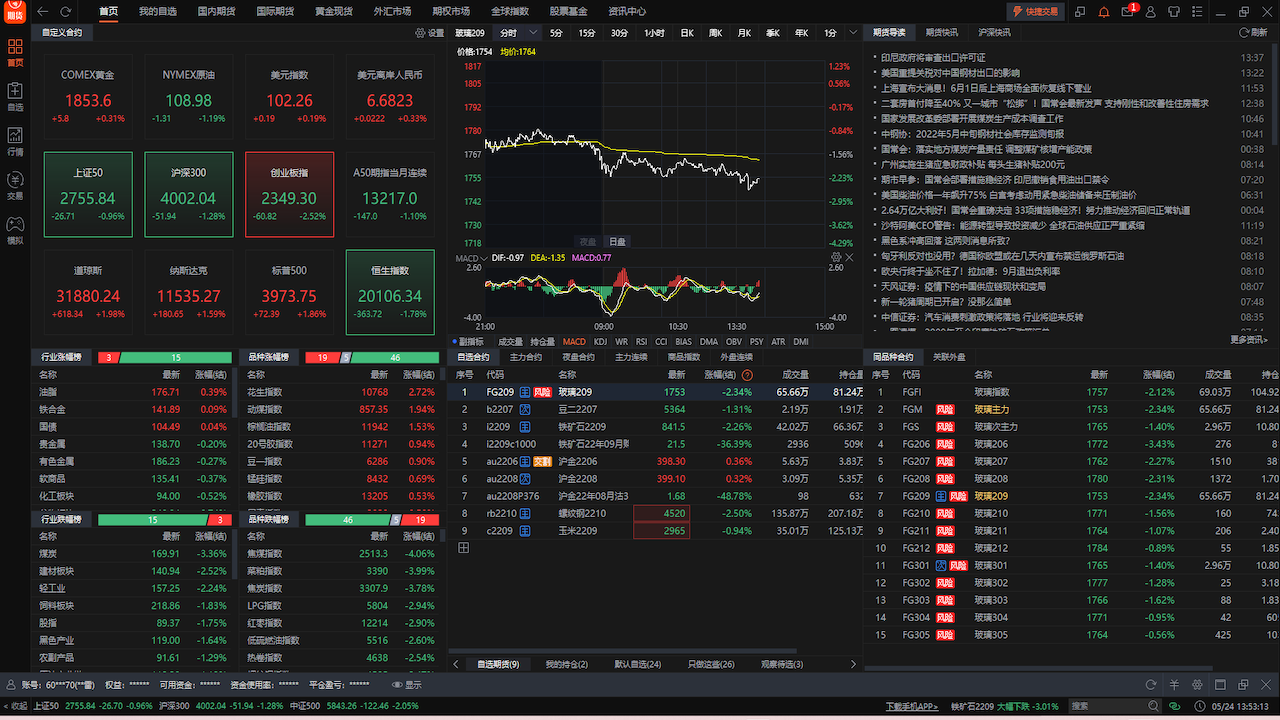Switch to 关联外盘 tab
Viewport: 1280px width, 720px height.
coord(949,357)
